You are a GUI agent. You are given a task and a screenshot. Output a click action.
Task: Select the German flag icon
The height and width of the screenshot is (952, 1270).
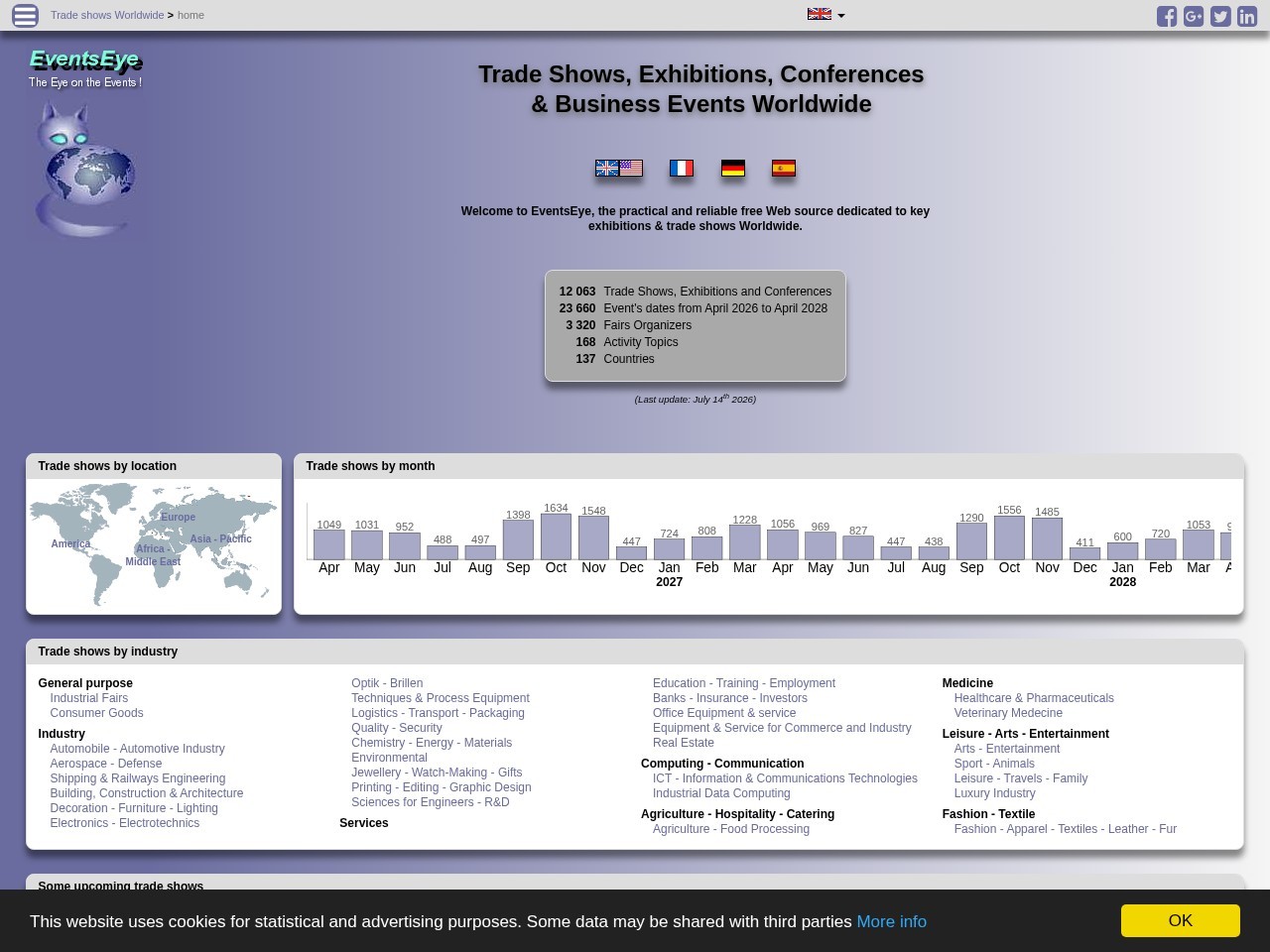tap(733, 169)
